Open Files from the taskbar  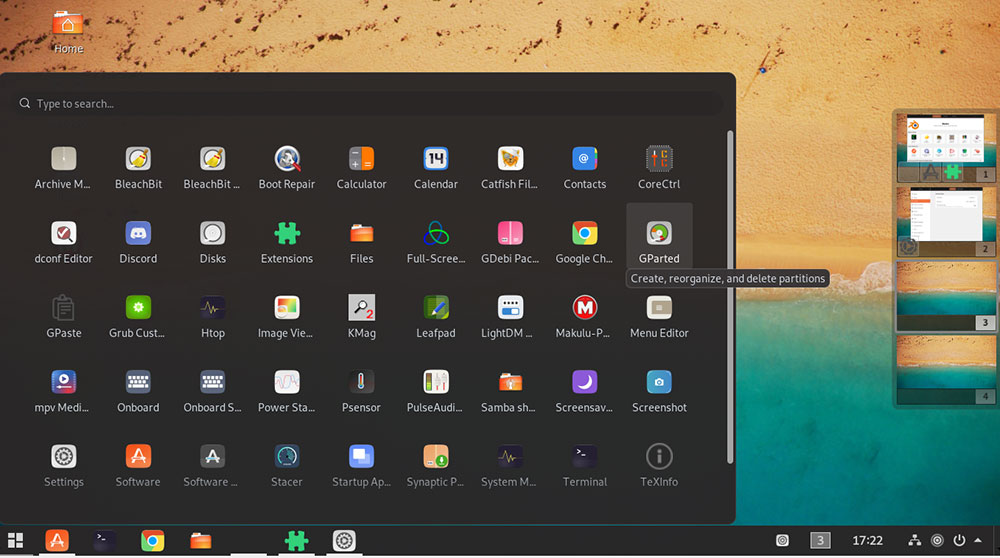click(x=201, y=541)
